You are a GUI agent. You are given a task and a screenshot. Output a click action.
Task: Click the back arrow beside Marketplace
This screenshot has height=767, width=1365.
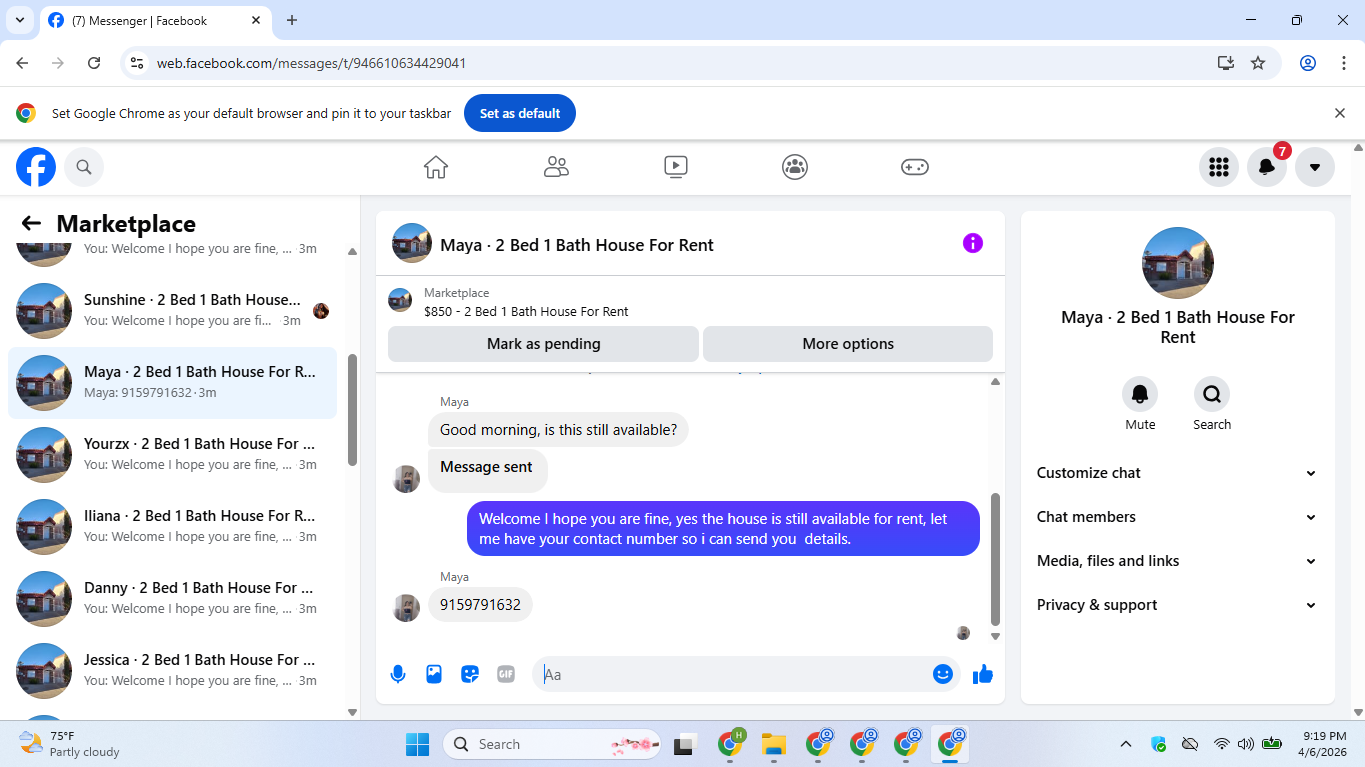point(31,223)
